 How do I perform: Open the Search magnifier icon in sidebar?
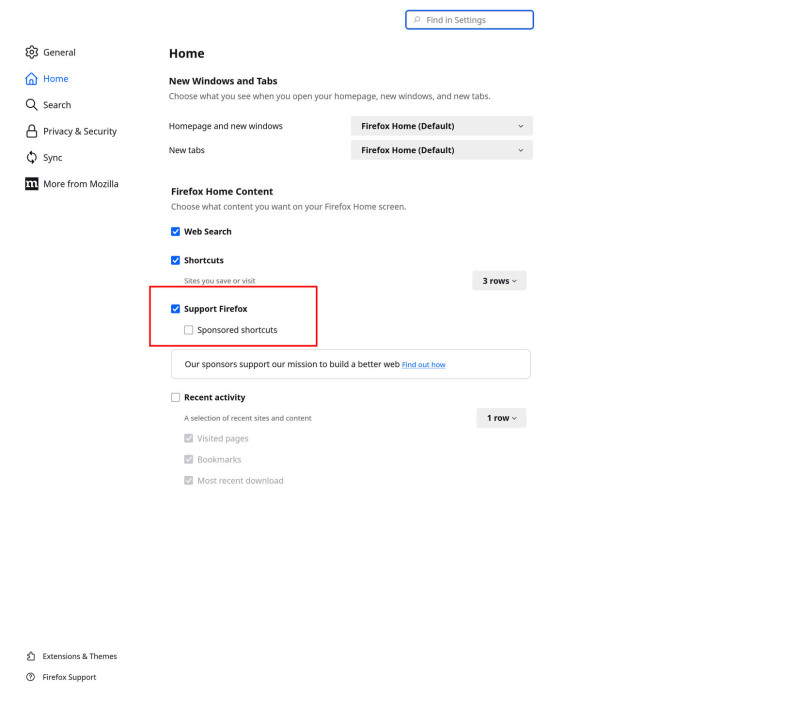(32, 105)
